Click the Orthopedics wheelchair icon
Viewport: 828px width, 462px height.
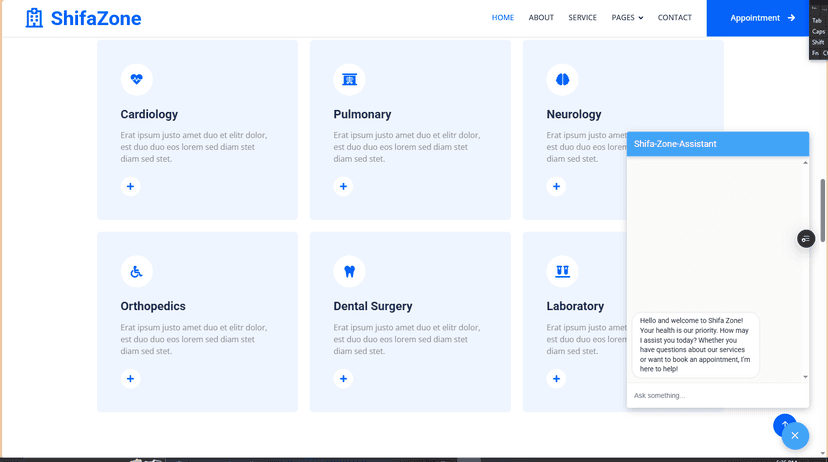(x=137, y=271)
